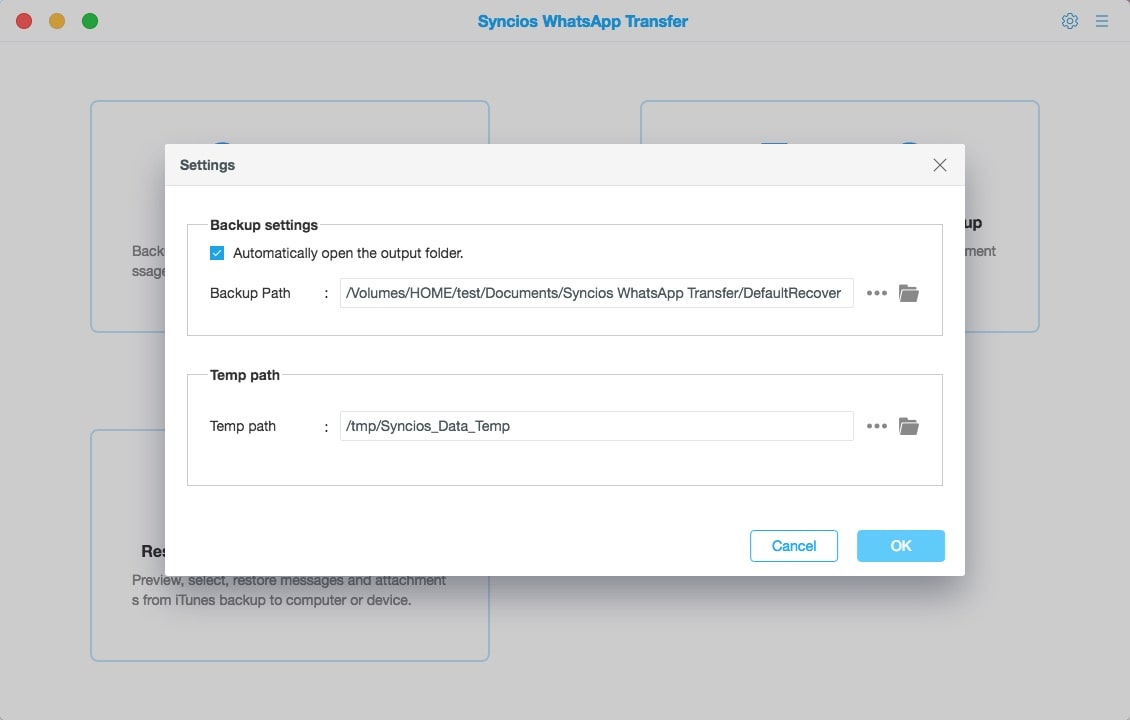Click into the Backup Path text field
The height and width of the screenshot is (720, 1130).
tap(596, 293)
